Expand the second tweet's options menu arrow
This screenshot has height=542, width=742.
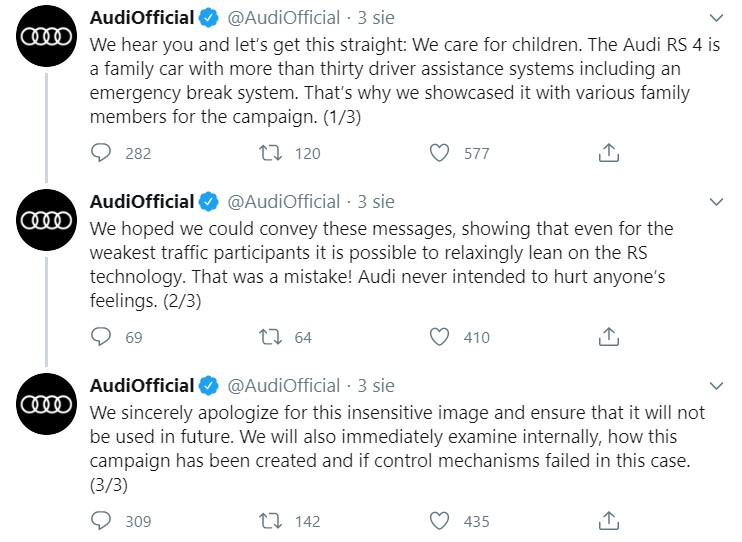point(716,202)
